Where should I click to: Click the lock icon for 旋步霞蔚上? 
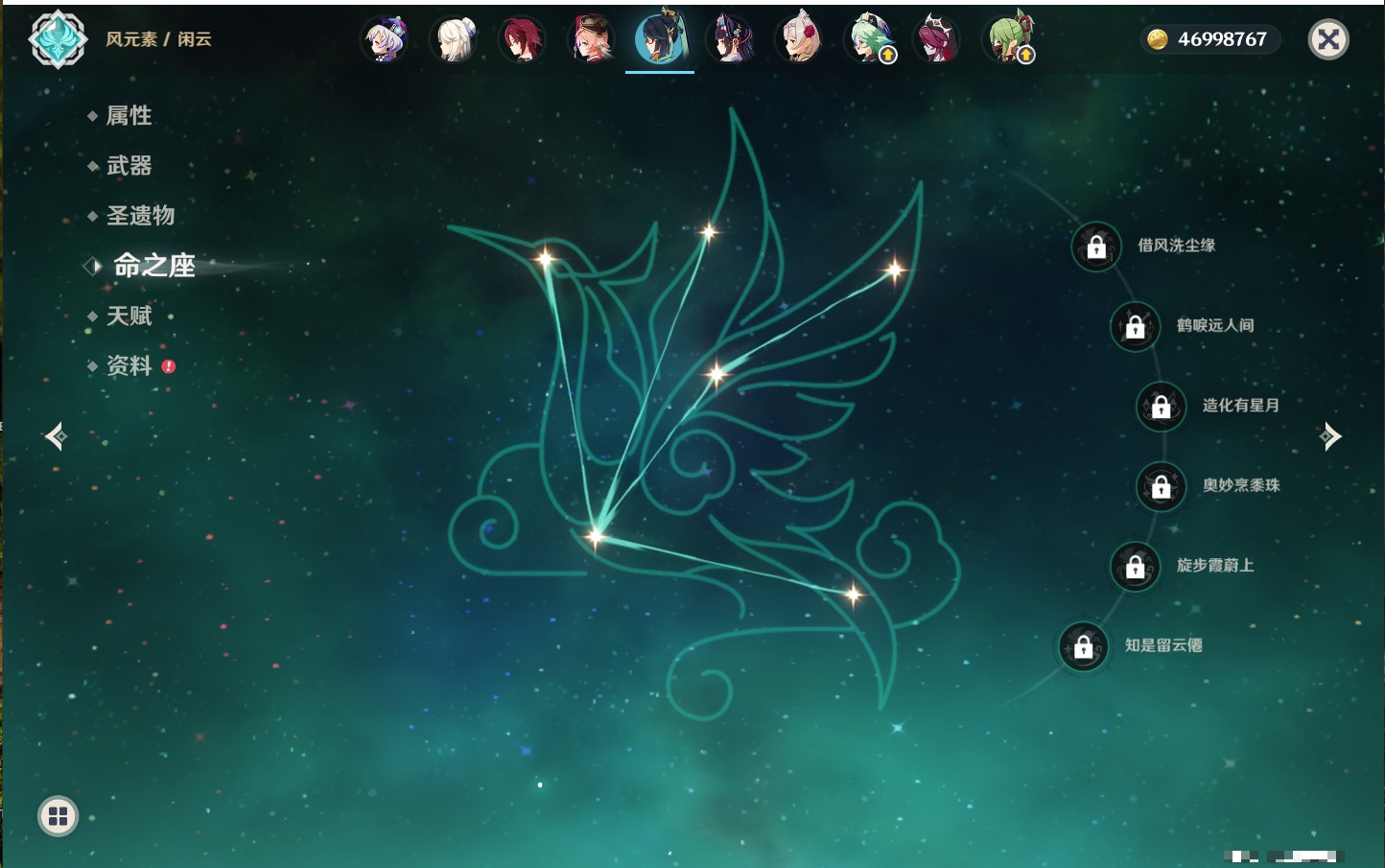(1135, 567)
